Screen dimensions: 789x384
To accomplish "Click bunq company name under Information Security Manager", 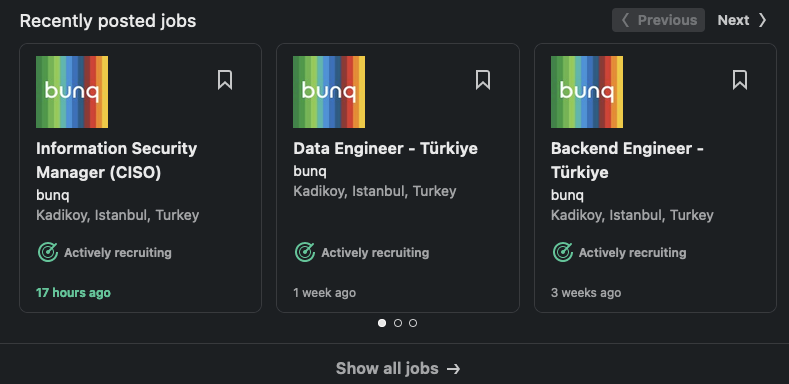I will click(x=53, y=195).
